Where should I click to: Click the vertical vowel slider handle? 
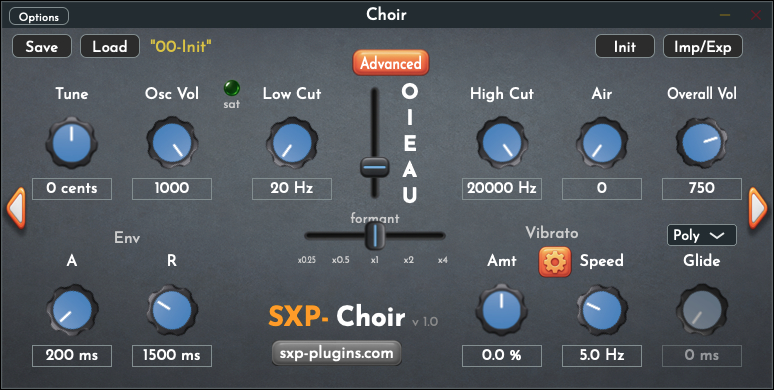click(x=375, y=167)
